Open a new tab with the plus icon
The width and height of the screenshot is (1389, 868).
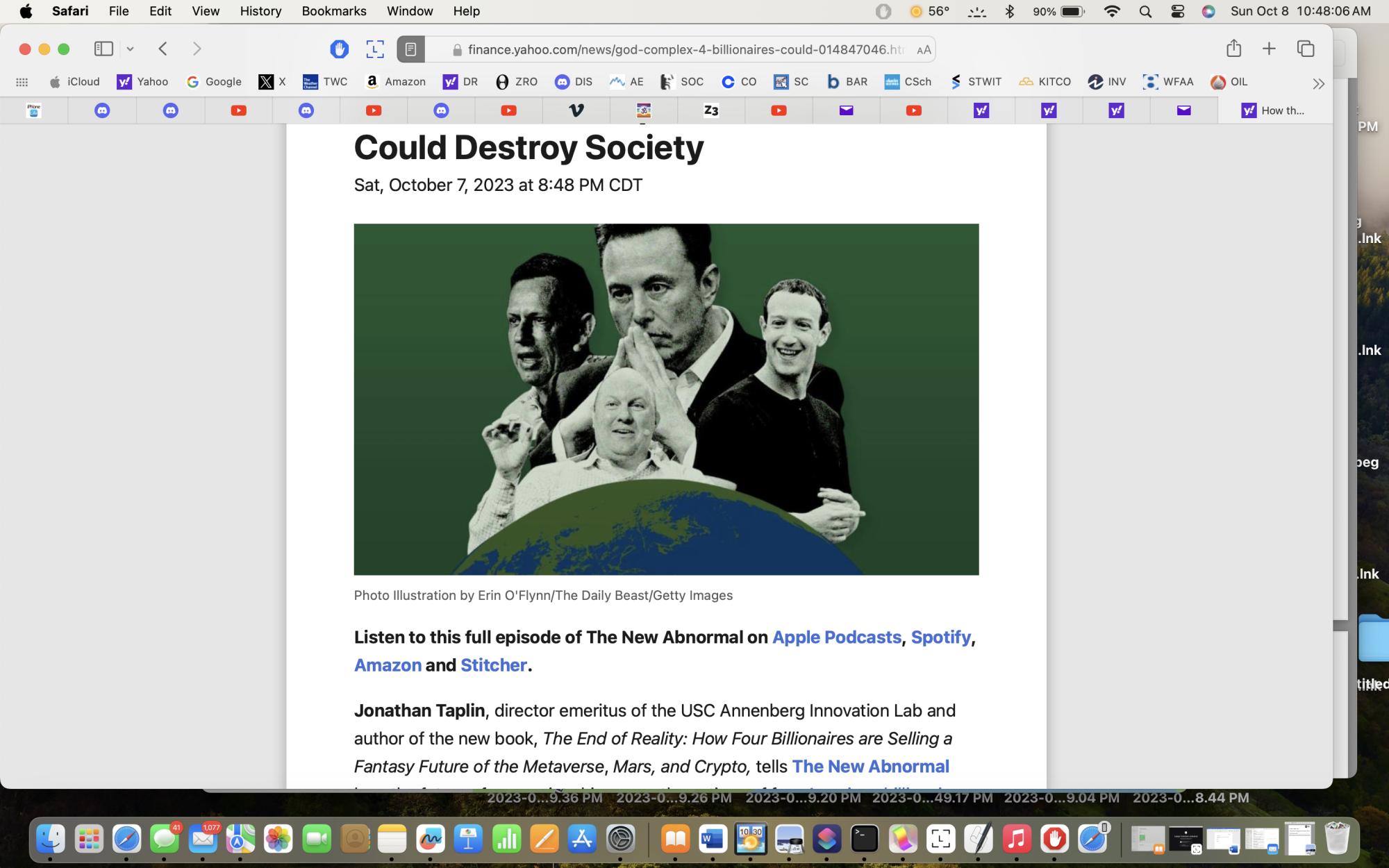click(1269, 49)
